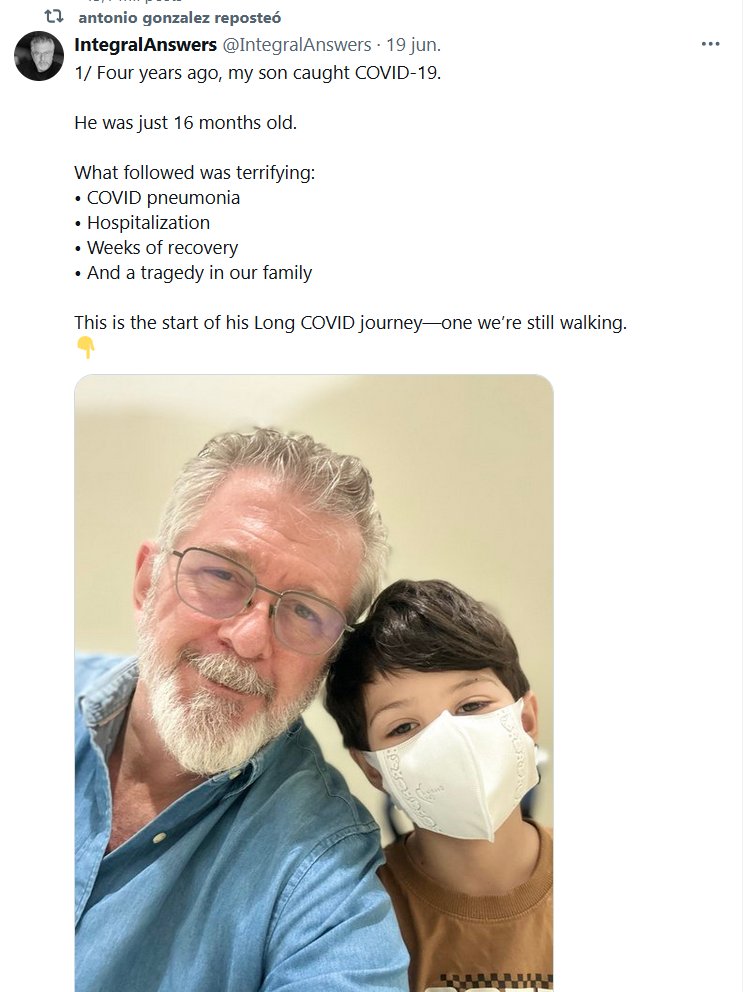Click the pointing-down finger emoji
Screen dimensions: 744x992
[85, 347]
